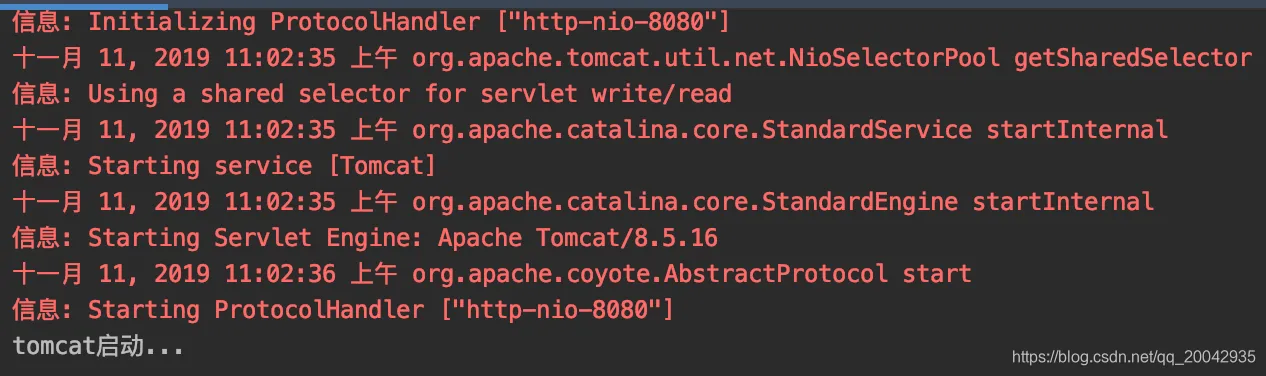Screen dimensions: 1266x376
Task: Click the 'Tomcat/8.5.16' version text
Action: coord(627,237)
